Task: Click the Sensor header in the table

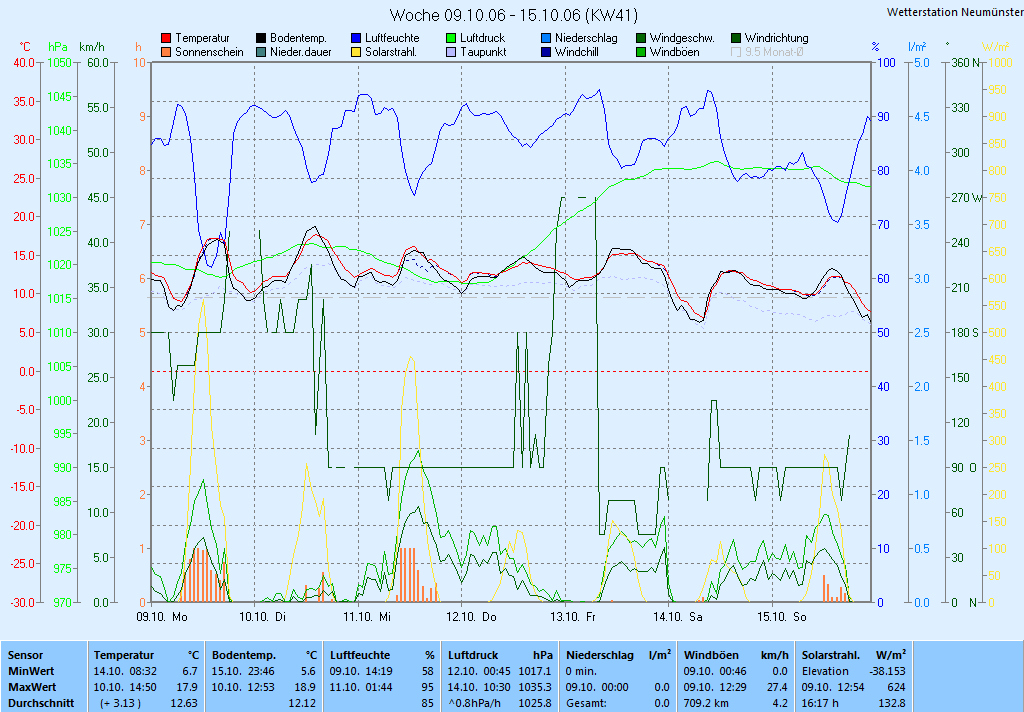Action: click(x=25, y=655)
